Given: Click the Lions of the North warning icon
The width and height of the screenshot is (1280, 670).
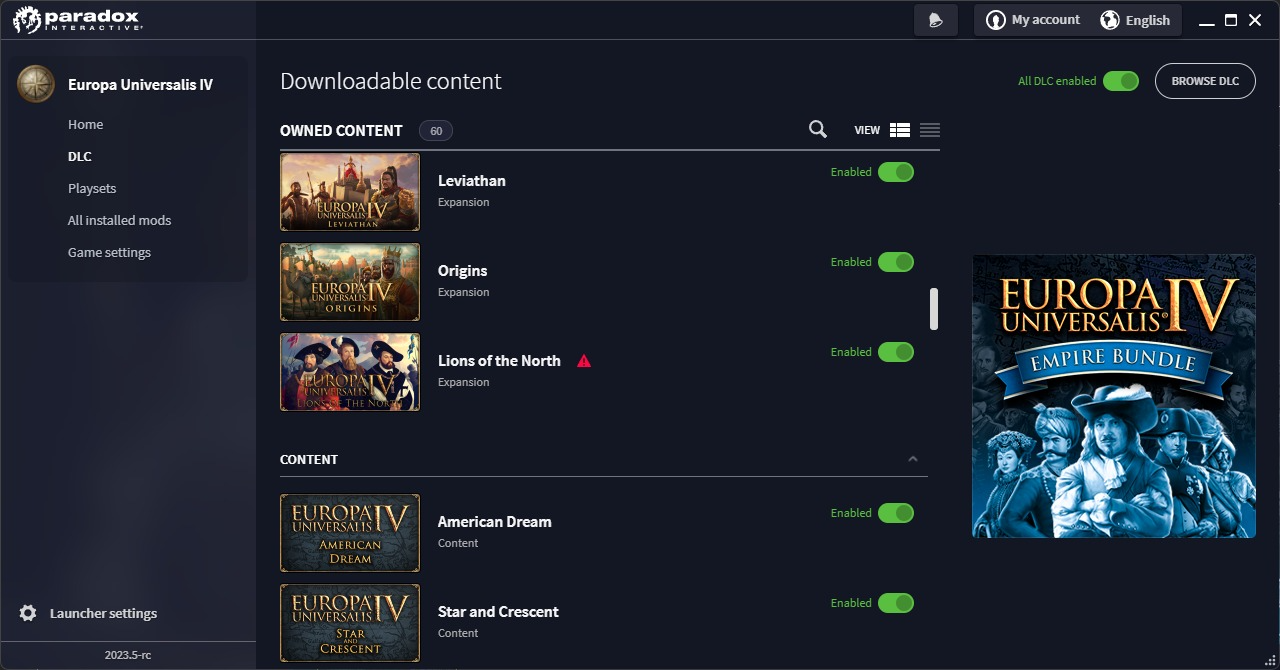Looking at the screenshot, I should tap(584, 361).
